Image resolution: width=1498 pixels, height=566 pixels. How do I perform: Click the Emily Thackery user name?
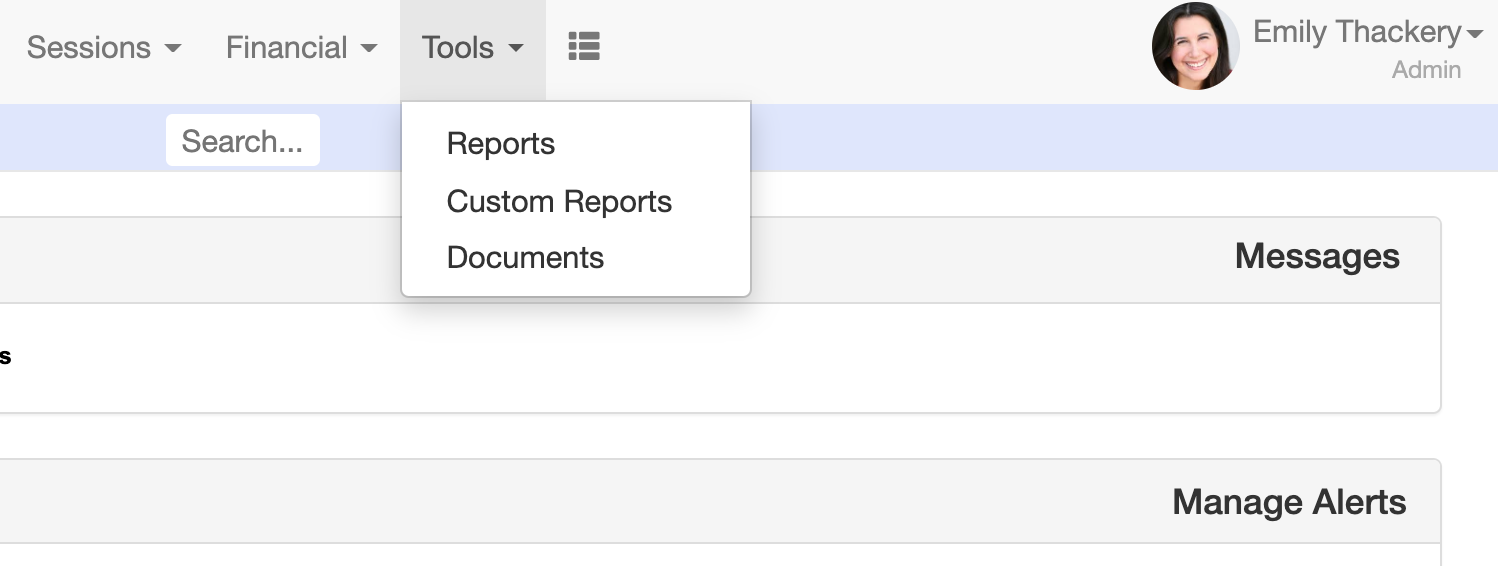tap(1356, 32)
